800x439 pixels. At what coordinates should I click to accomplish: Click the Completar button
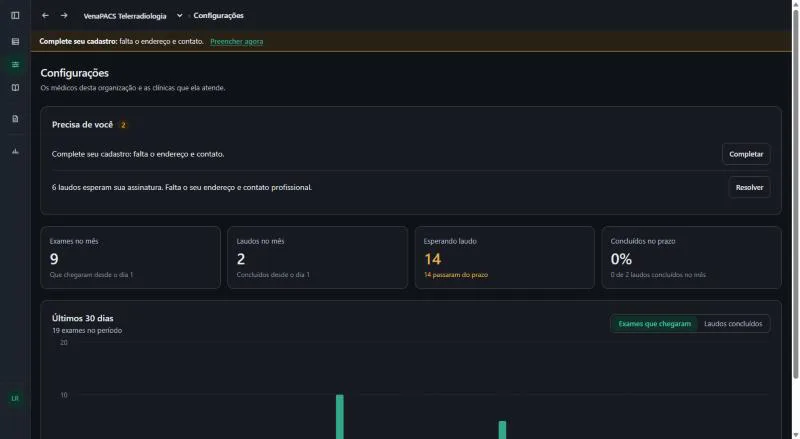(x=746, y=154)
